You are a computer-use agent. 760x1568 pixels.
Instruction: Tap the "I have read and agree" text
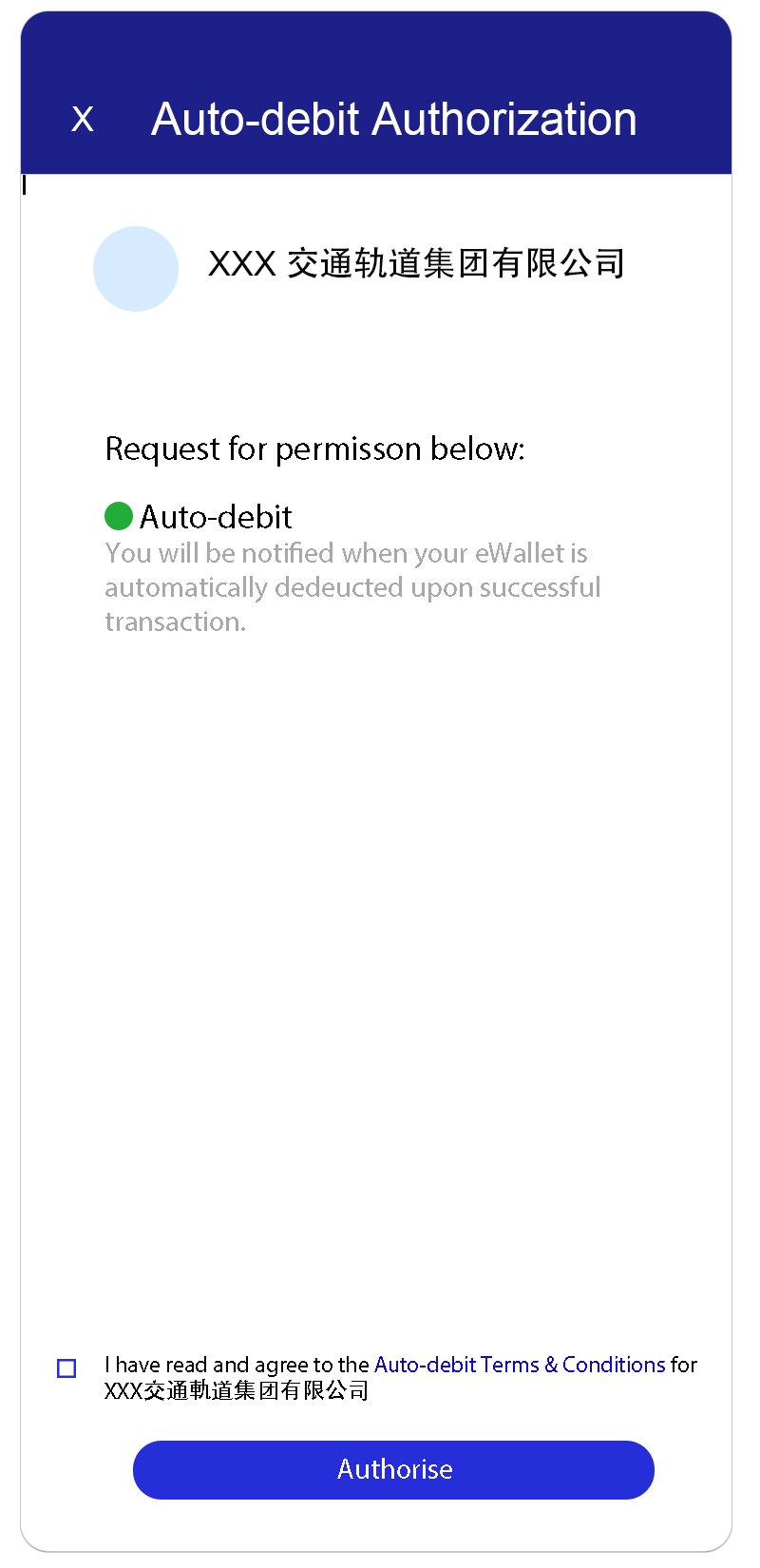pos(237,1365)
